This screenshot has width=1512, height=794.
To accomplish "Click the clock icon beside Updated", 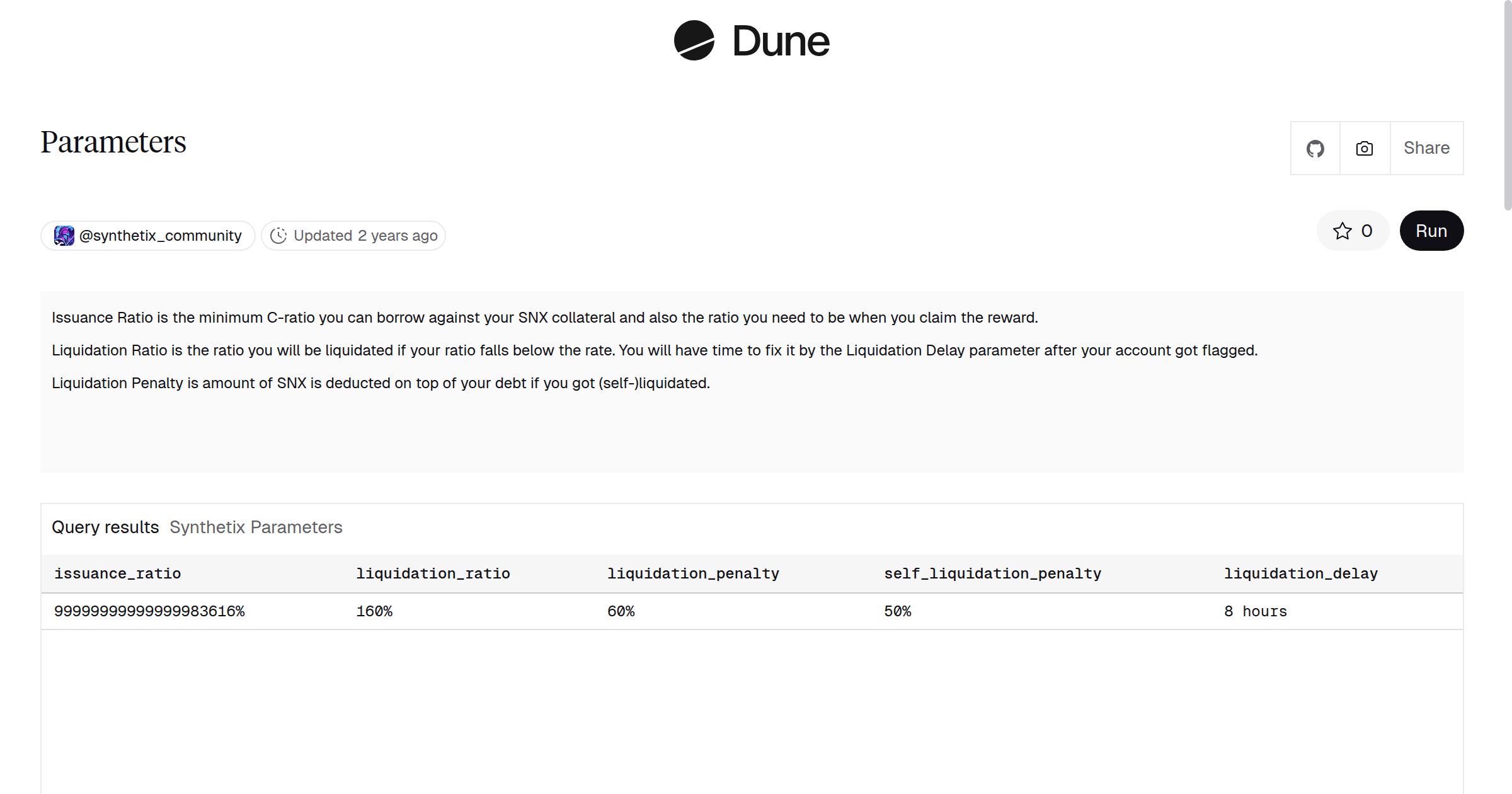I will click(278, 236).
